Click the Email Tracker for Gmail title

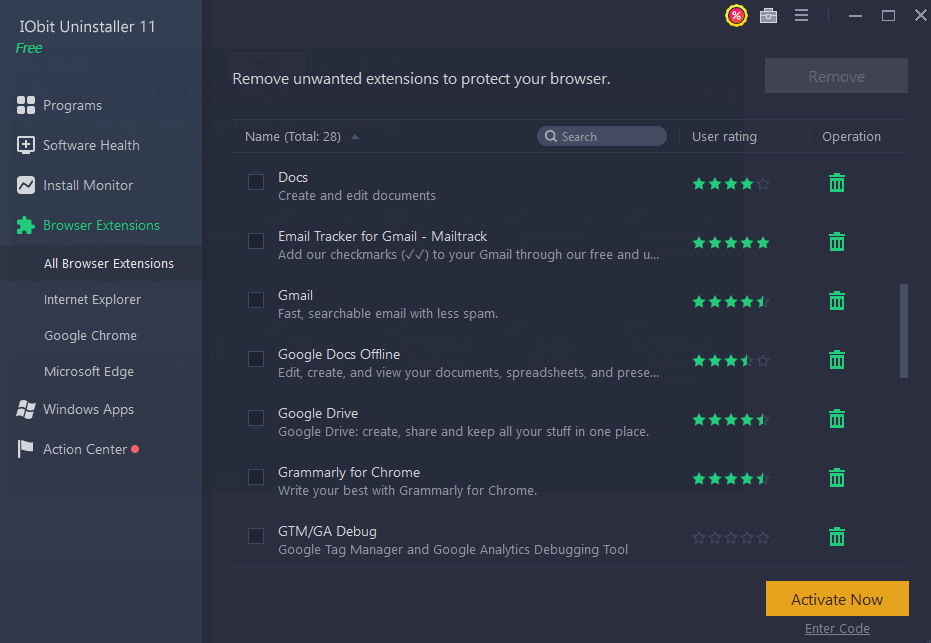382,236
